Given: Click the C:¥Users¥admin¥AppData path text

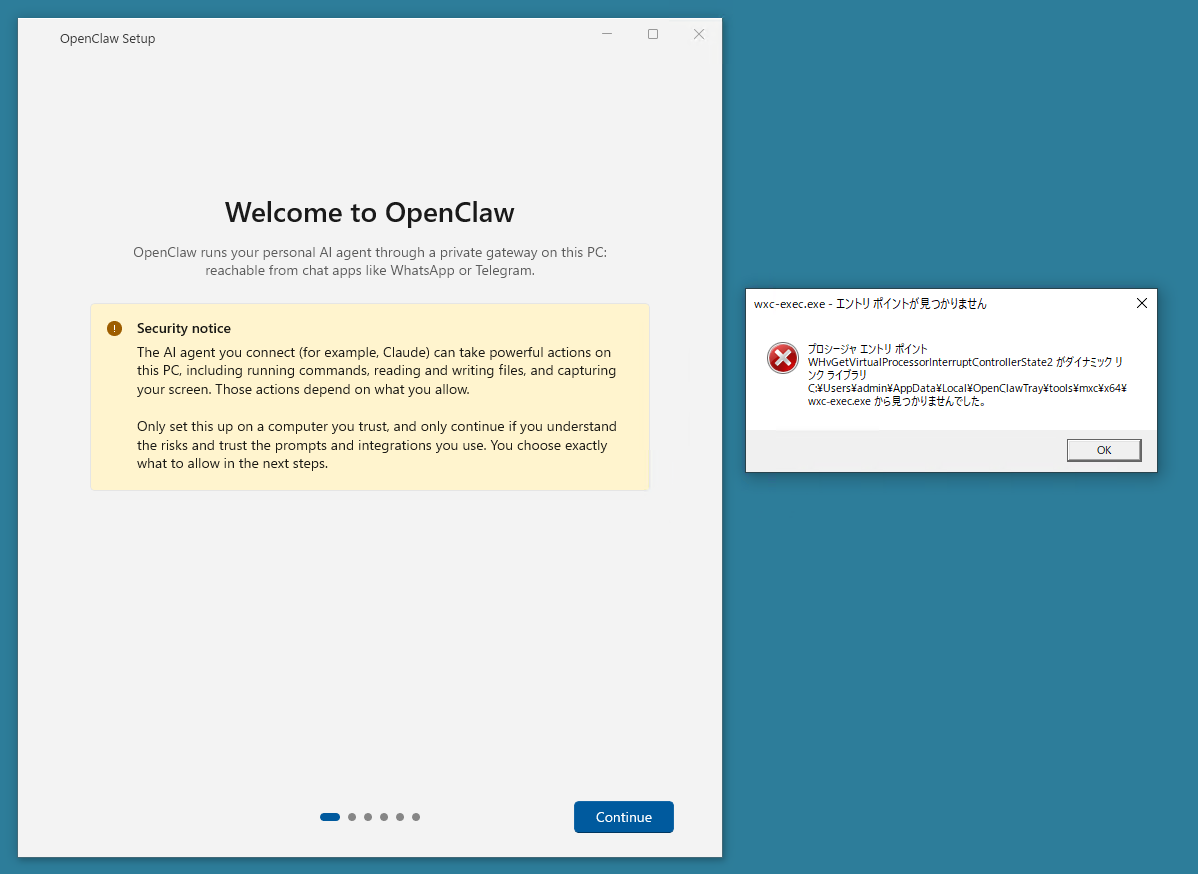Looking at the screenshot, I should click(967, 388).
